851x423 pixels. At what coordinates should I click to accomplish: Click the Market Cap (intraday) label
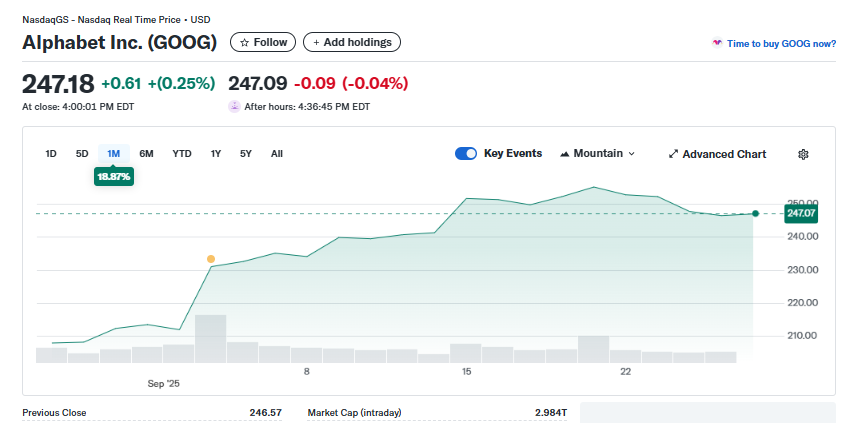[x=354, y=413]
